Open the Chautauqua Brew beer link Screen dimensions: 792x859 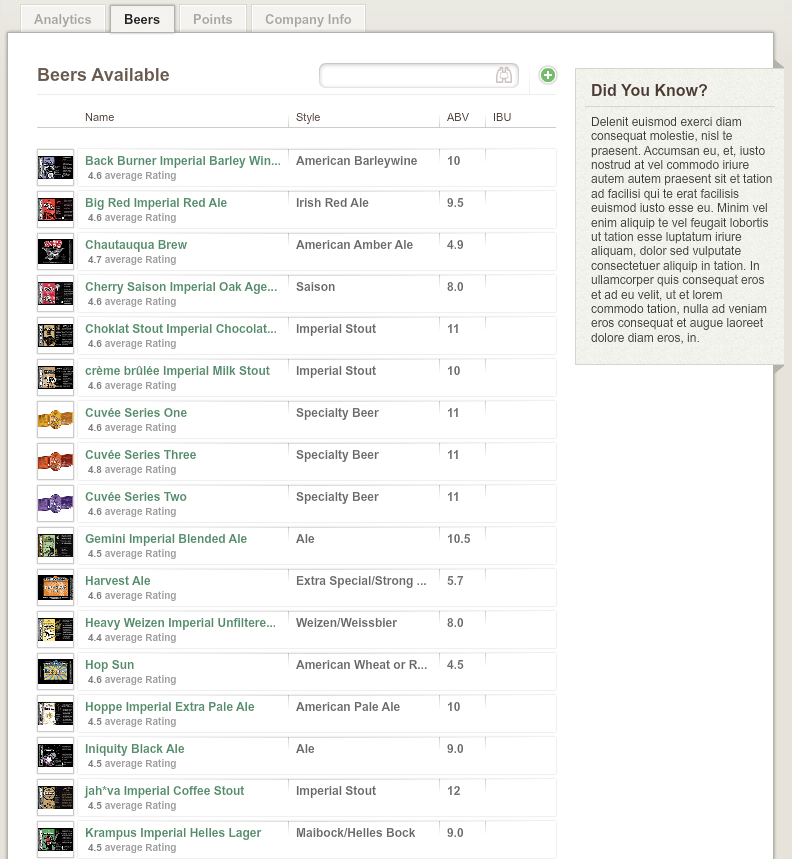click(x=136, y=245)
